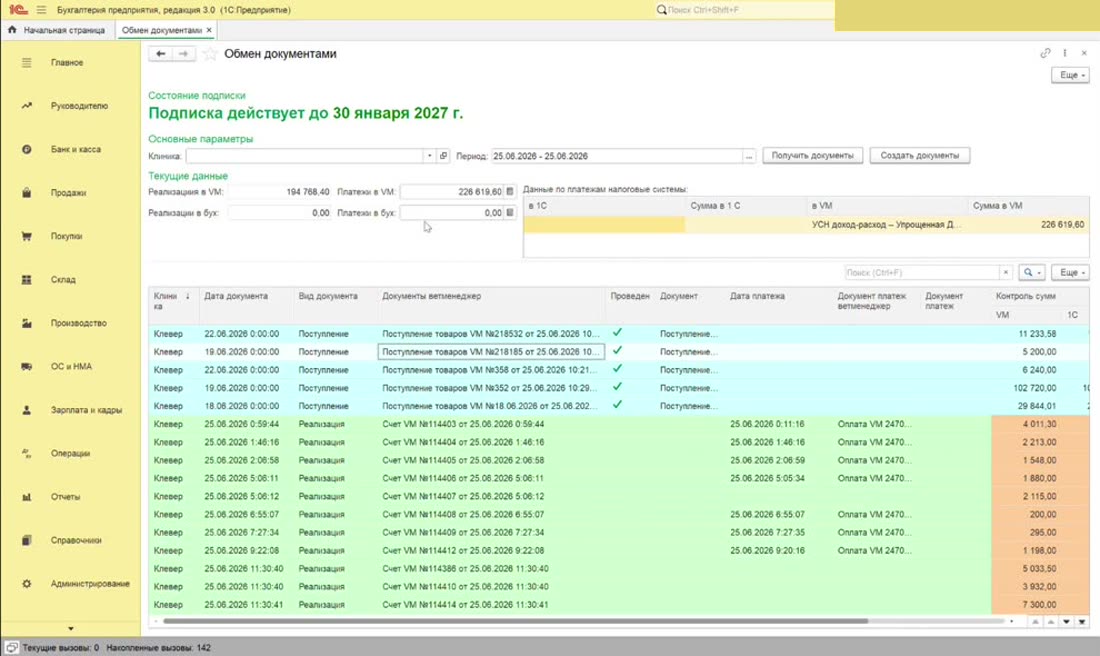Image resolution: width=1100 pixels, height=656 pixels.
Task: Toggle Проведен checkmark for document №18.06.2026
Action: (x=617, y=405)
